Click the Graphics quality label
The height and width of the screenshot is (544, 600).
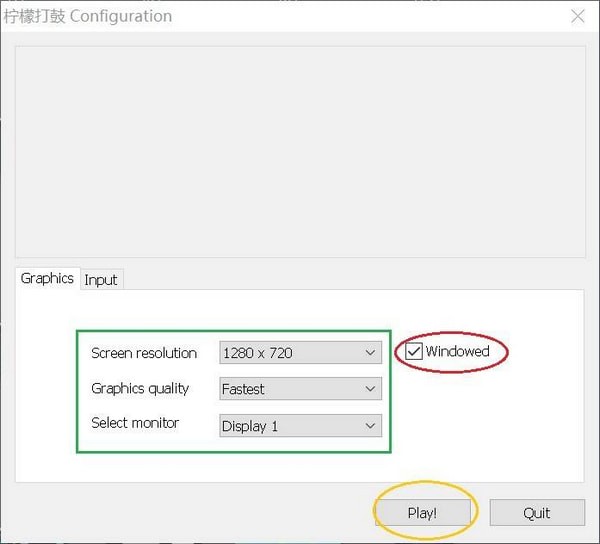(140, 389)
